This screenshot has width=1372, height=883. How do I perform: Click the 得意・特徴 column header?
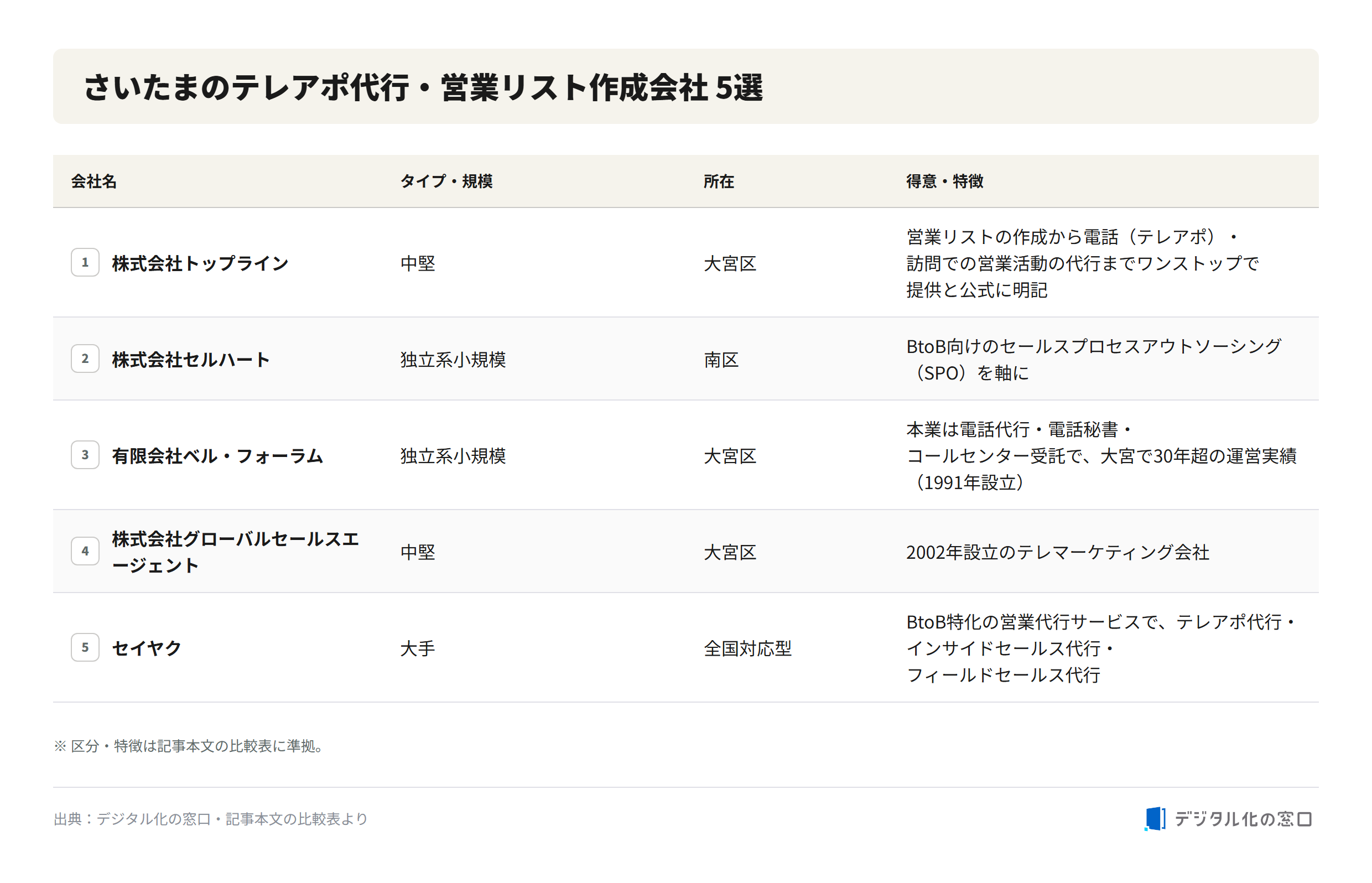pyautogui.click(x=945, y=181)
